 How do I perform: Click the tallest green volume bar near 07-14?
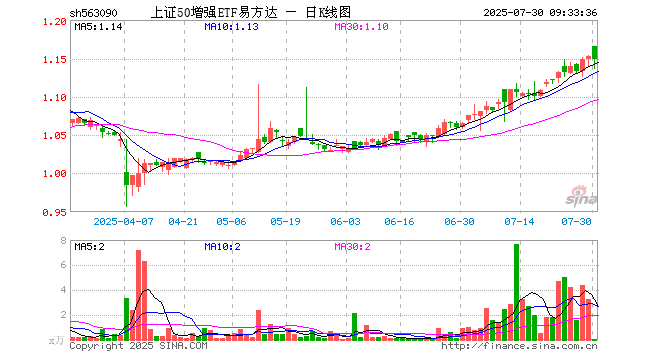pyautogui.click(x=516, y=292)
